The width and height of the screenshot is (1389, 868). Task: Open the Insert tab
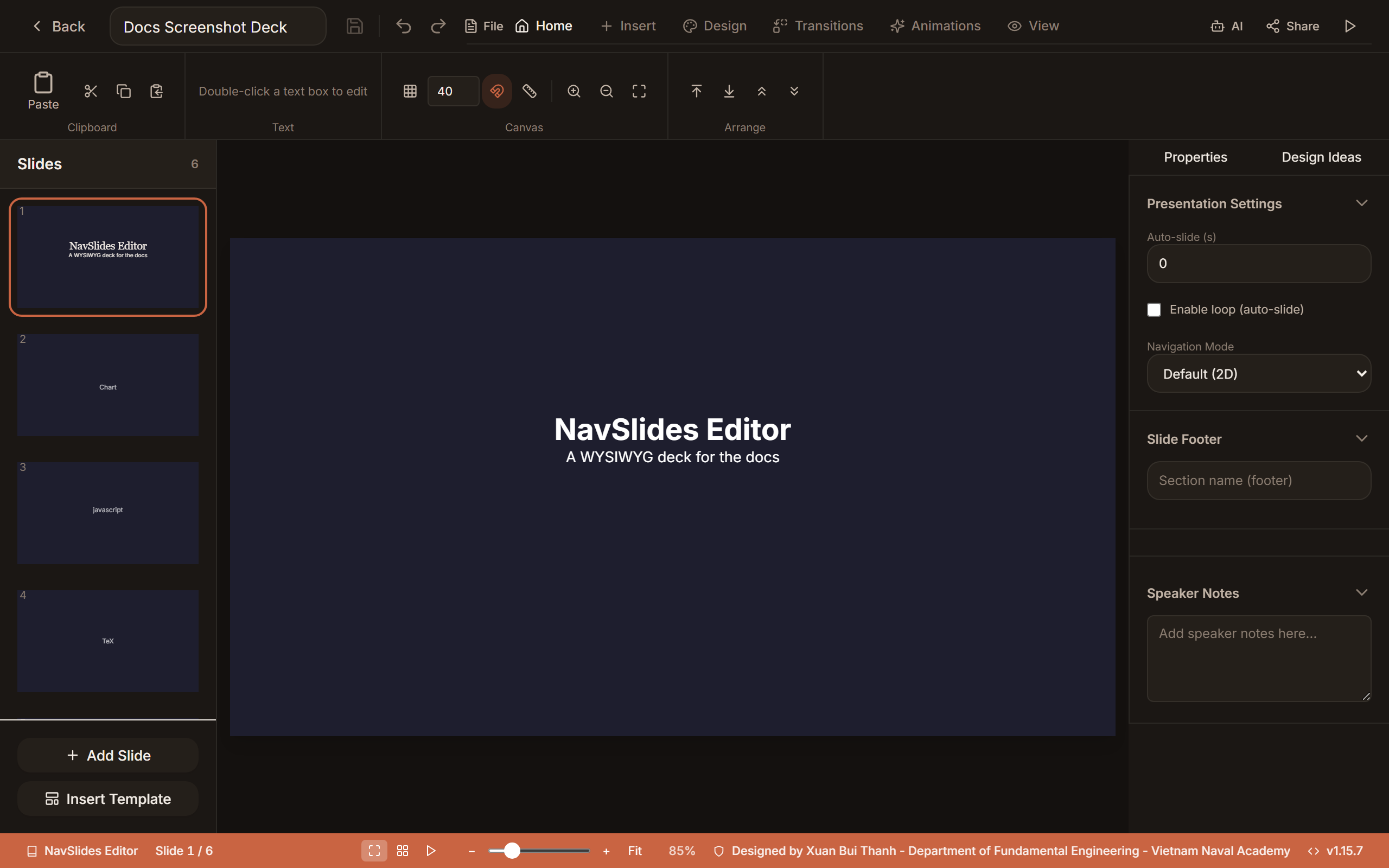(x=628, y=27)
